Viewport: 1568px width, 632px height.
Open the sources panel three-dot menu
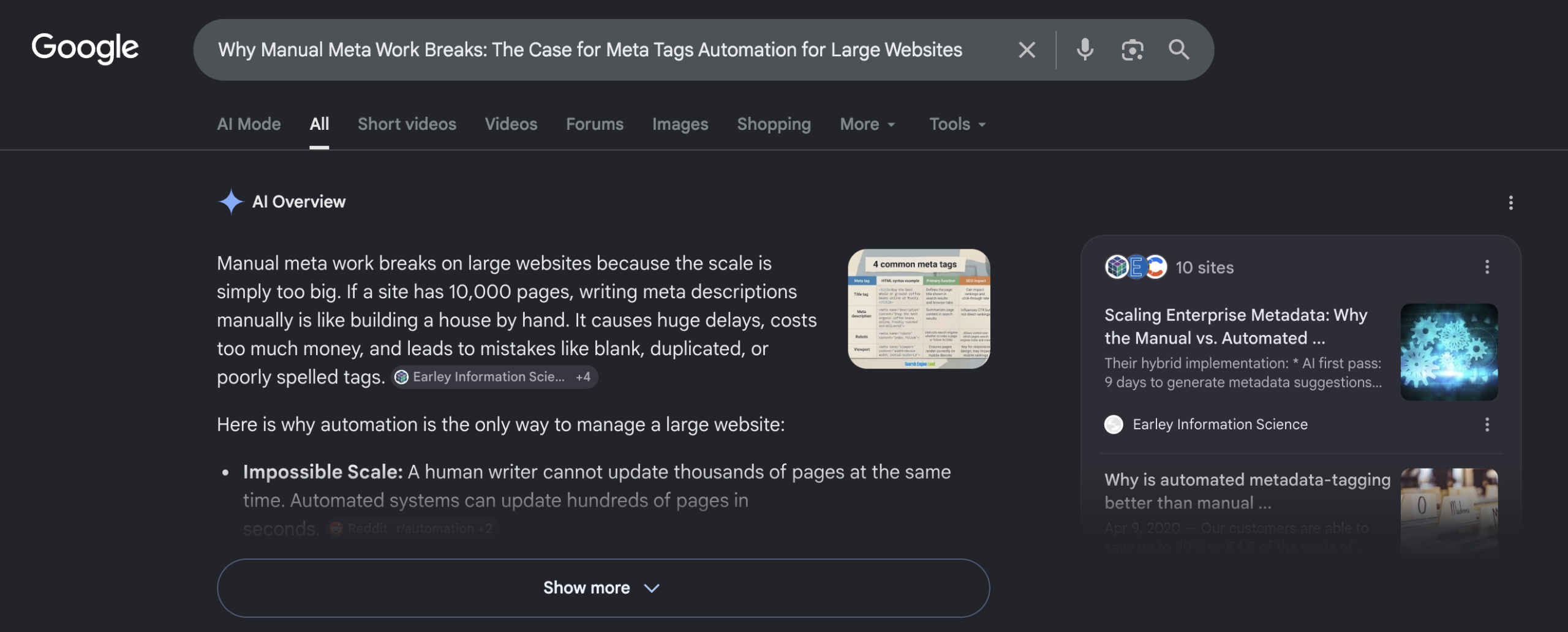pos(1487,267)
